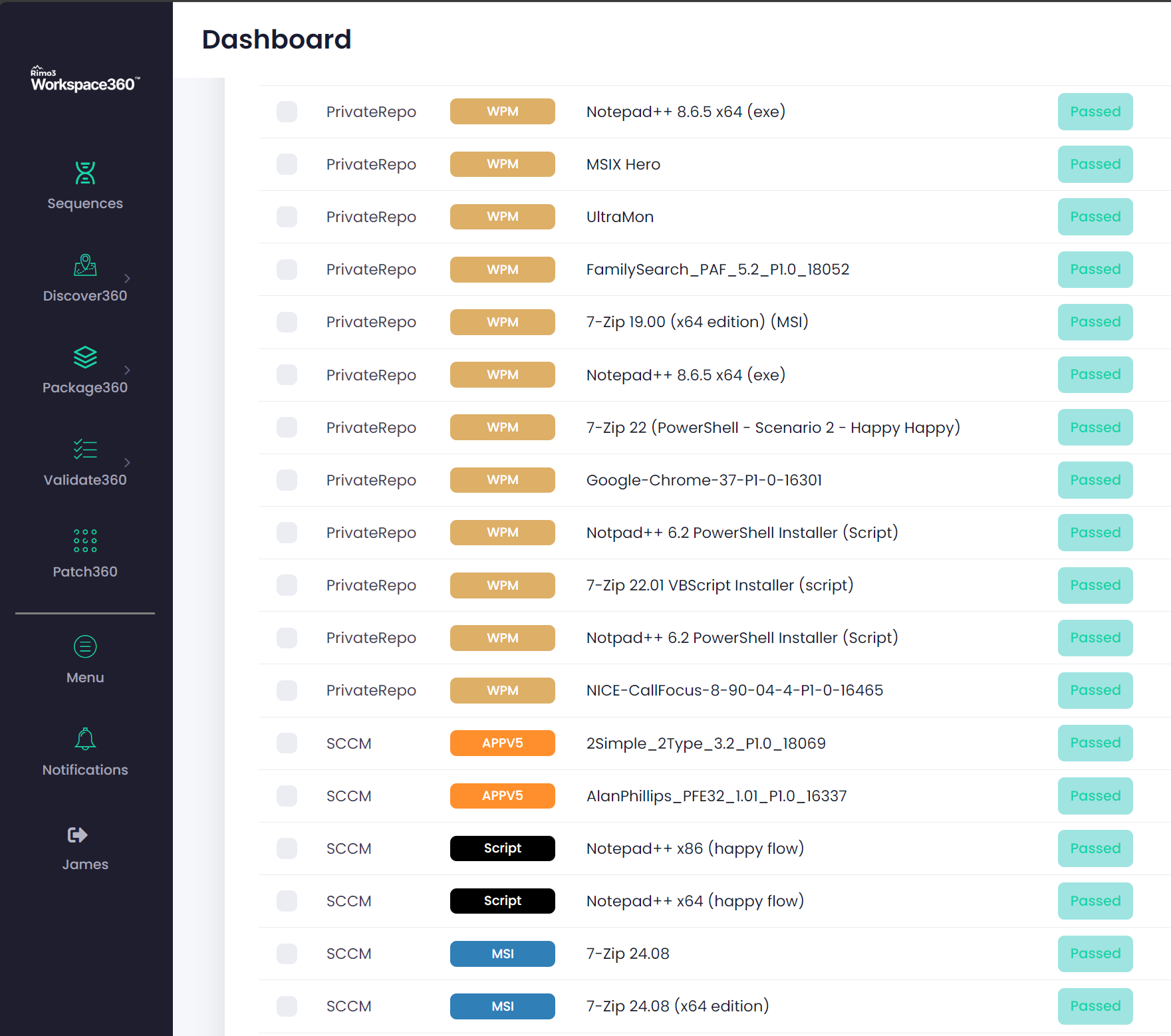Click the Rimo3 Workspace360 logo
This screenshot has width=1171, height=1036.
click(x=85, y=79)
